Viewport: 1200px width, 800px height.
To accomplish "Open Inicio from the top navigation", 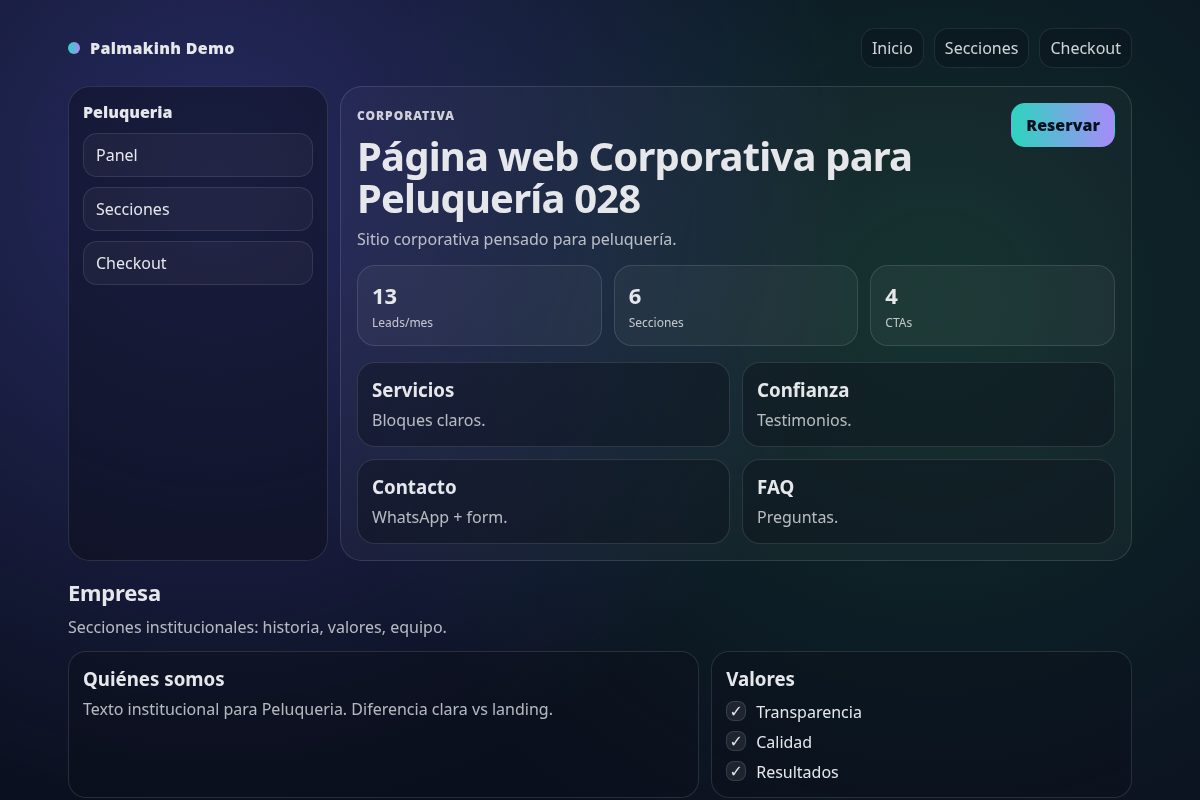I will 891,47.
